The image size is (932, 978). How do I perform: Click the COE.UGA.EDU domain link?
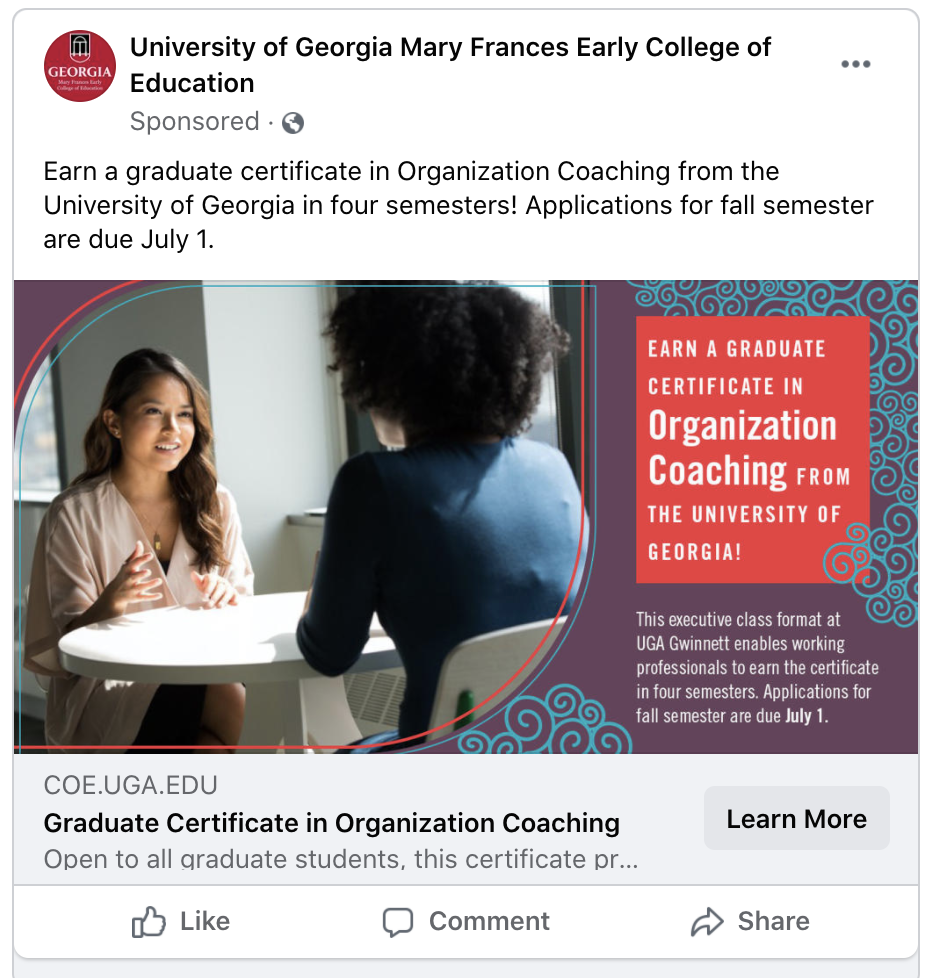point(131,786)
